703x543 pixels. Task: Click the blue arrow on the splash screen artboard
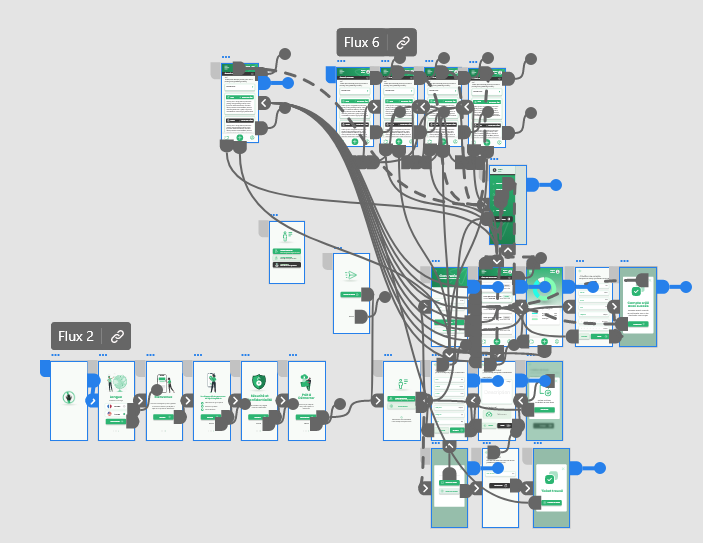tap(91, 401)
